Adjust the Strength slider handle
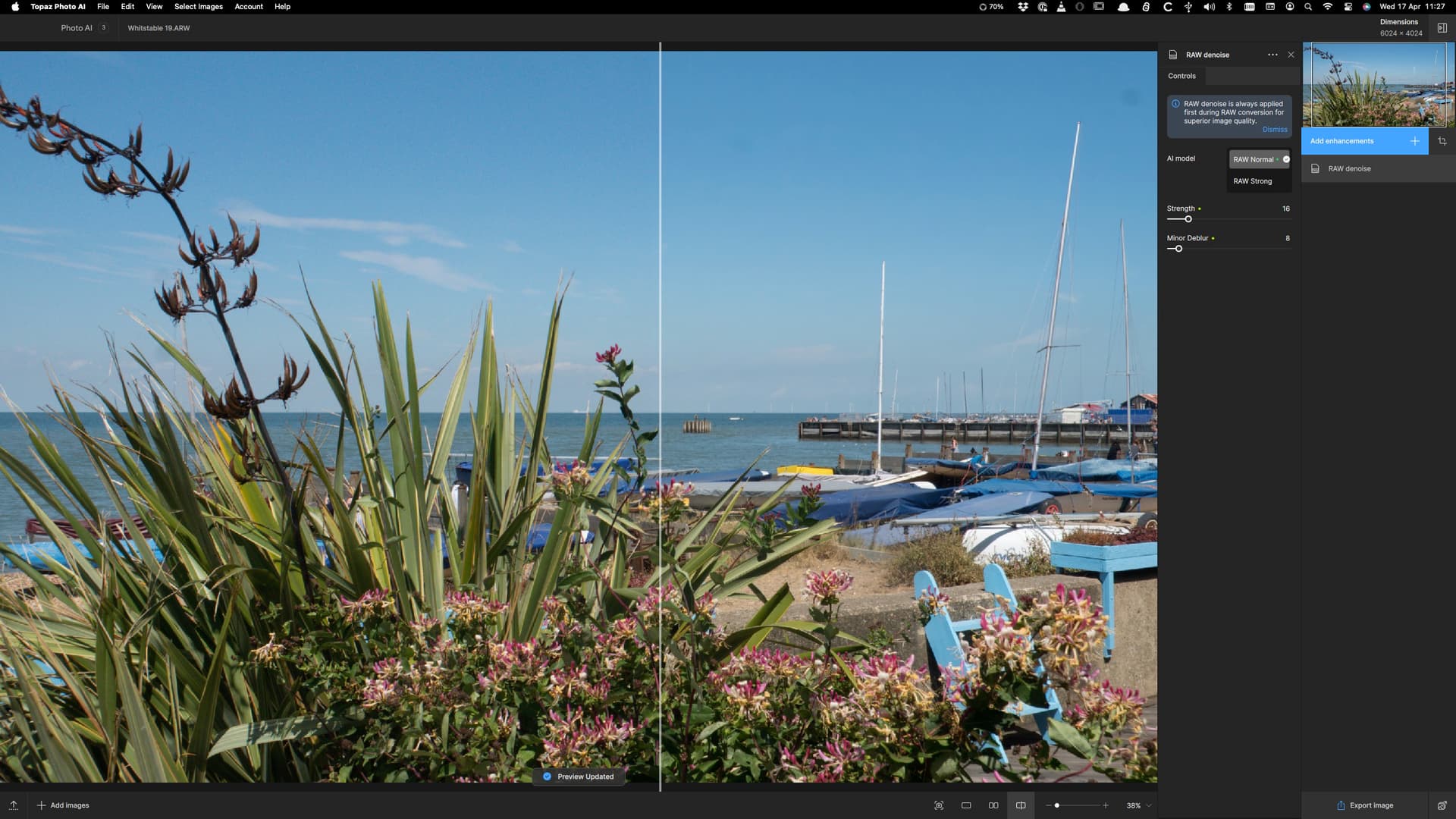Viewport: 1456px width, 819px height. [x=1188, y=219]
